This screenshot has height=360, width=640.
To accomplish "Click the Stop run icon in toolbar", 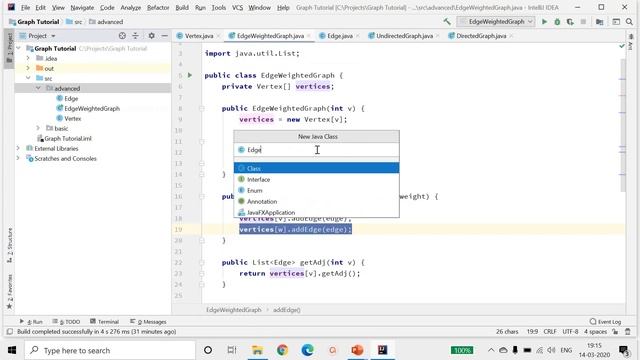I will coord(583,22).
